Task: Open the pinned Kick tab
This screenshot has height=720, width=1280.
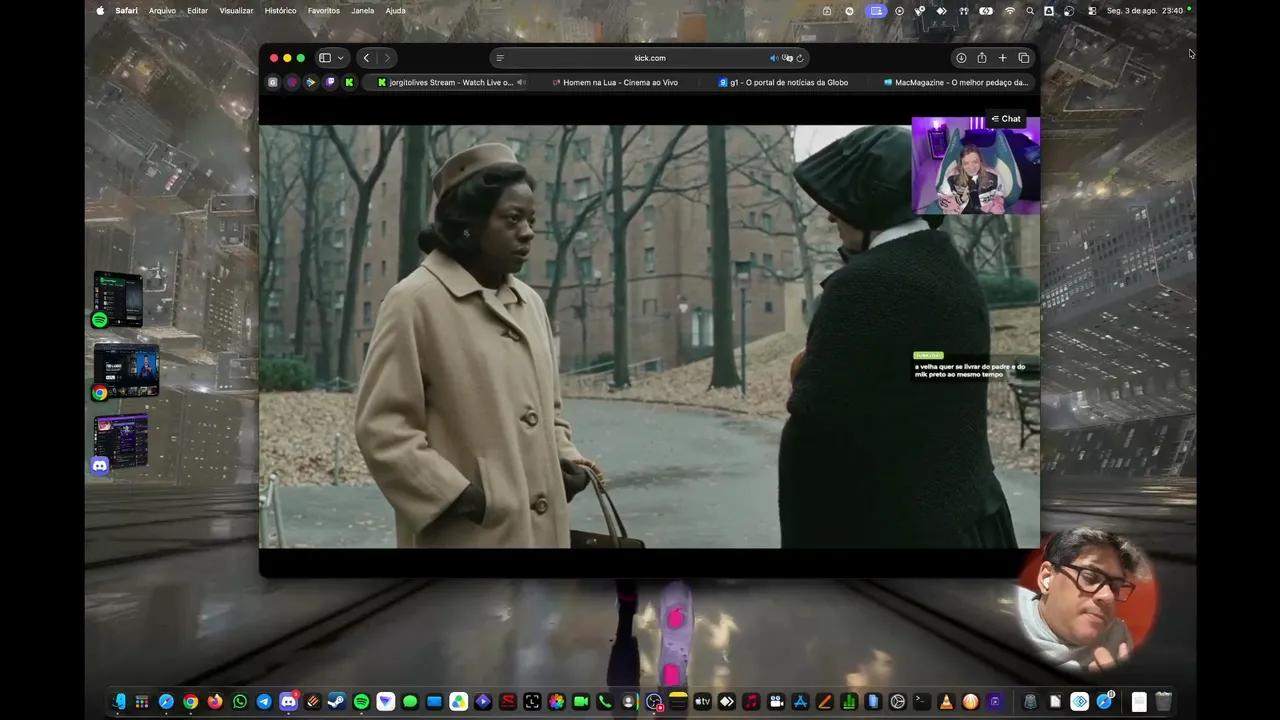Action: point(349,82)
